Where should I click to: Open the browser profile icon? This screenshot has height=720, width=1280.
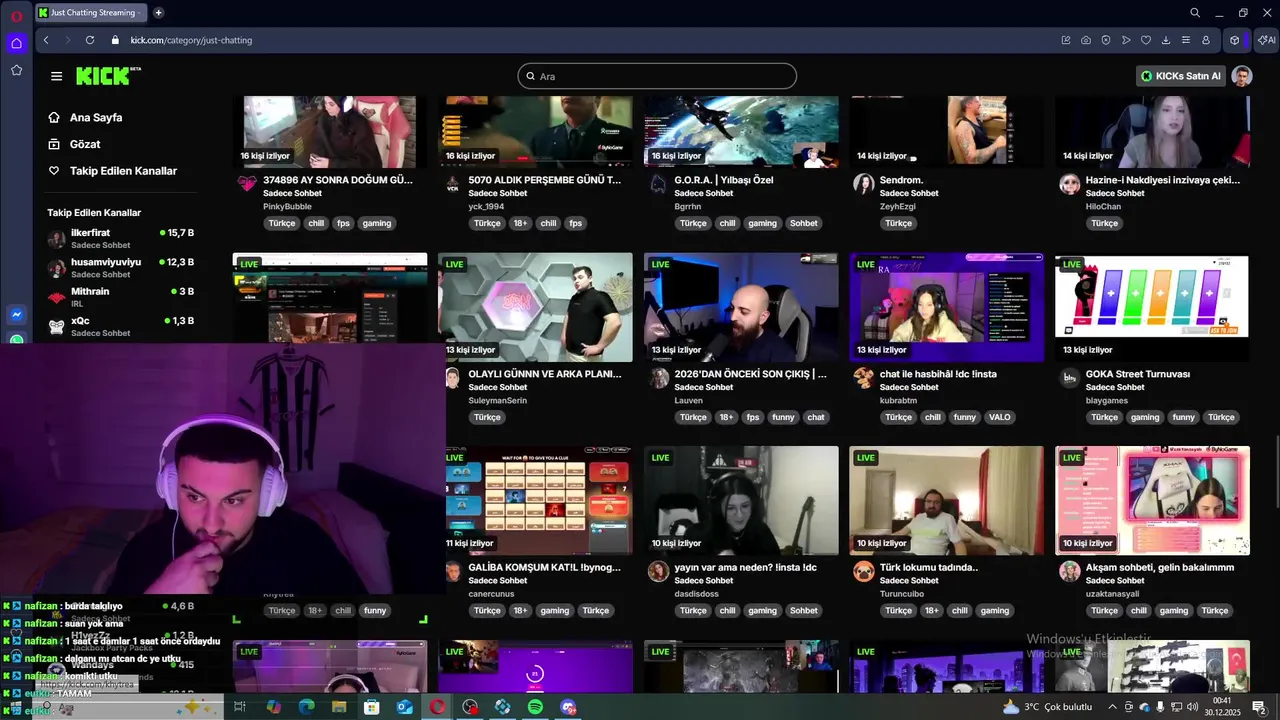click(1206, 40)
